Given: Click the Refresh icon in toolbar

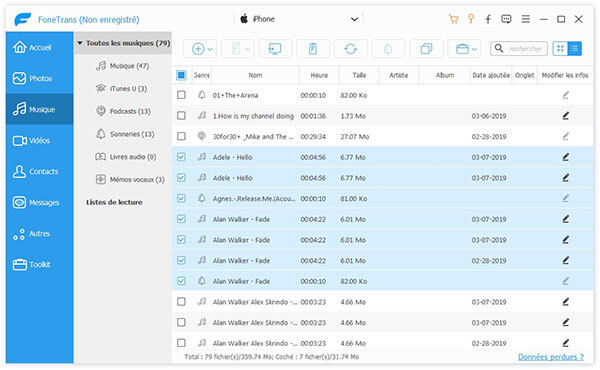Looking at the screenshot, I should click(351, 49).
